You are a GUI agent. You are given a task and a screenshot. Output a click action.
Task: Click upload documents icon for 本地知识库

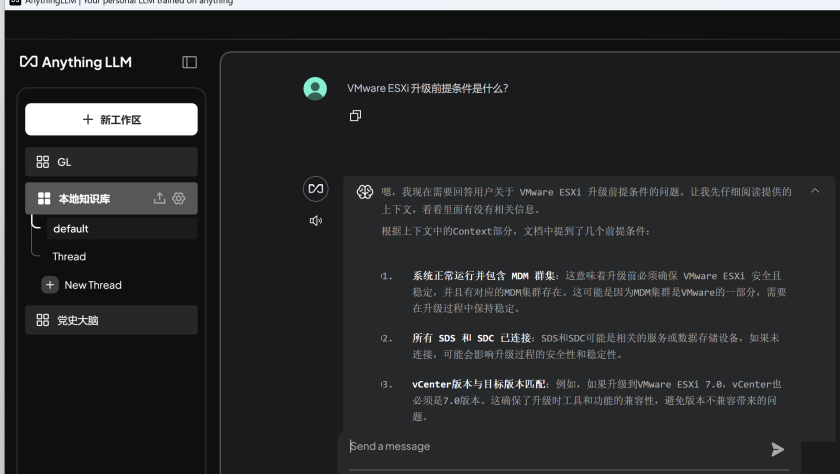160,199
